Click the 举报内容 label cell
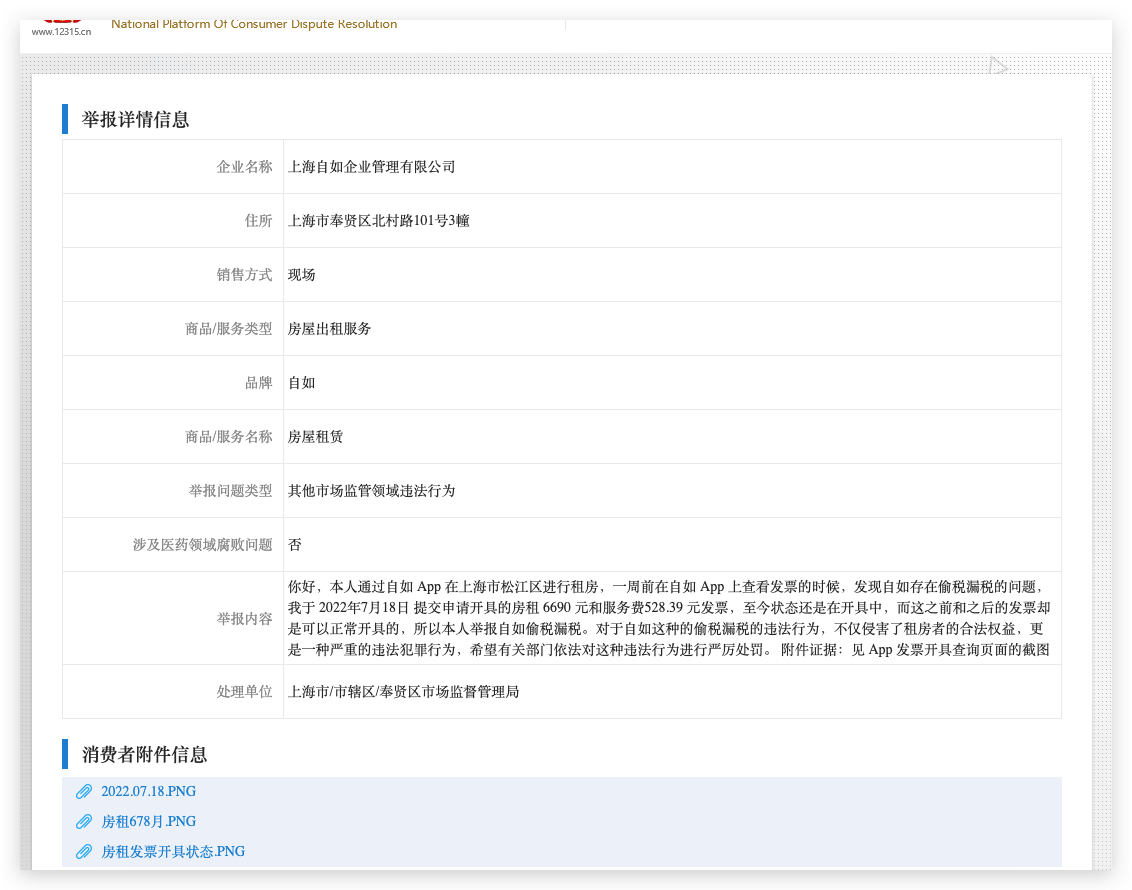This screenshot has height=890, width=1132. click(173, 619)
